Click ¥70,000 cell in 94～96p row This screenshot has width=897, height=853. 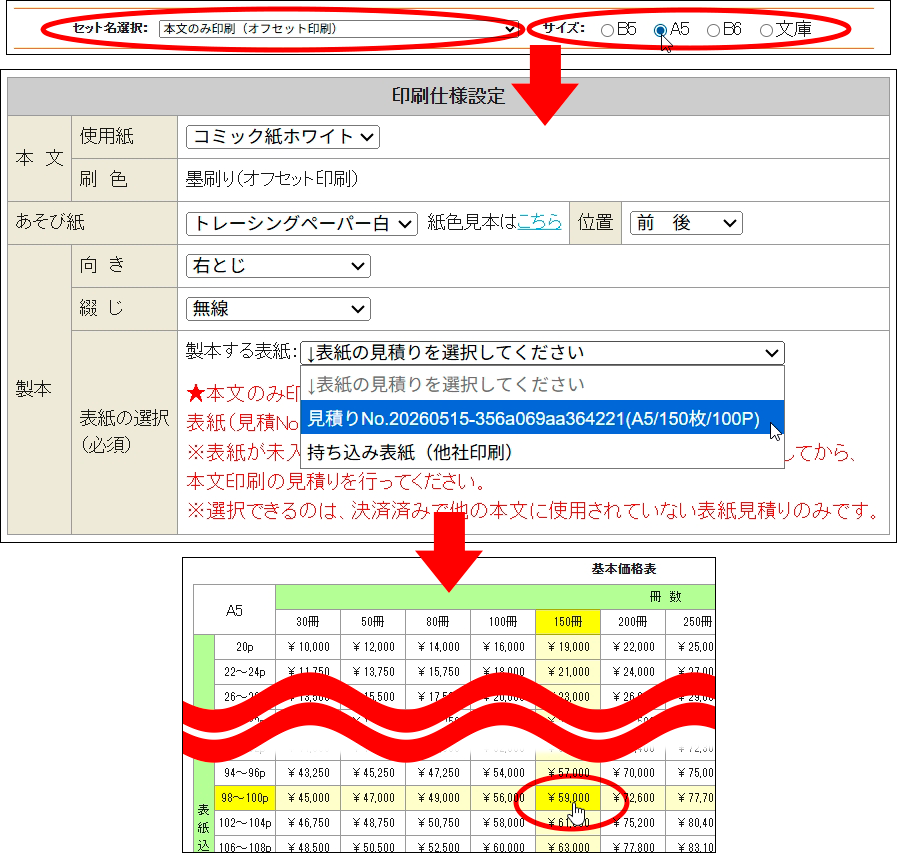click(633, 773)
